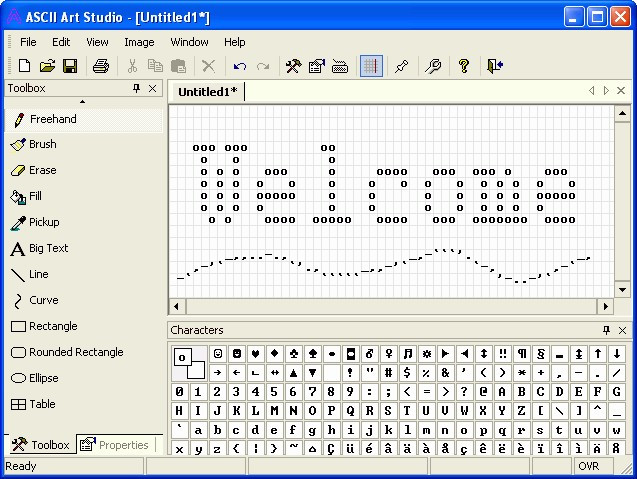Click the Exit door toolbar icon
This screenshot has width=637, height=479.
click(495, 66)
